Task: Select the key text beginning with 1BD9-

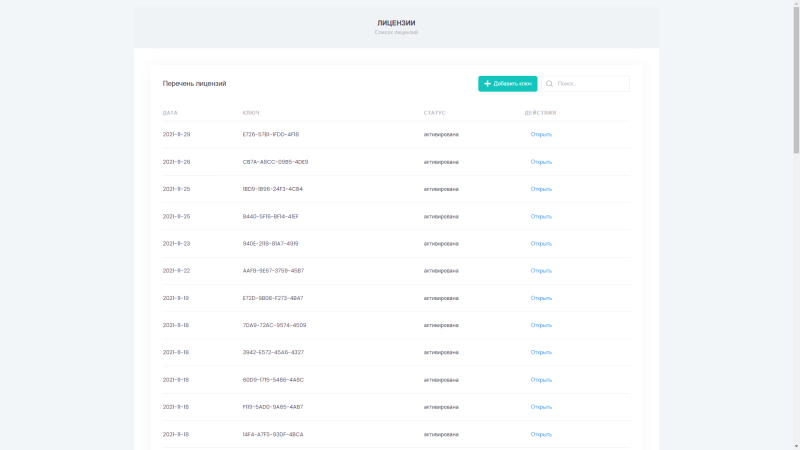Action: (272, 189)
